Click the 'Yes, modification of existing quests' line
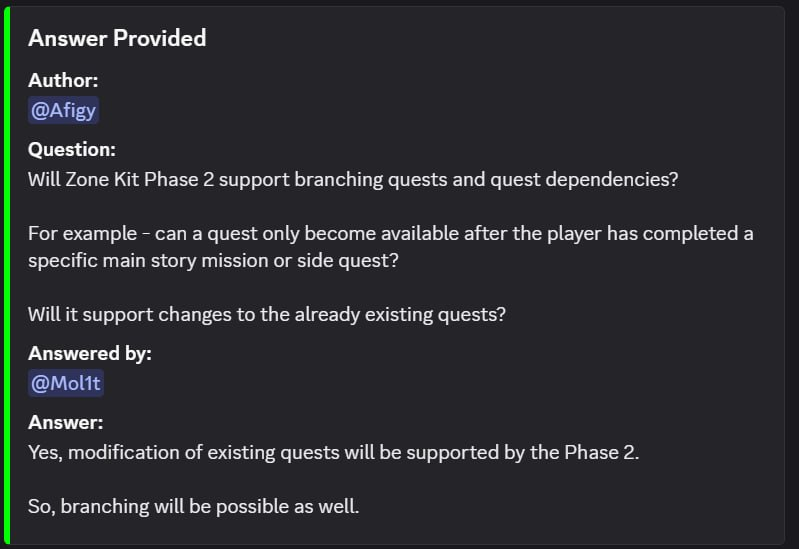 click(x=334, y=453)
